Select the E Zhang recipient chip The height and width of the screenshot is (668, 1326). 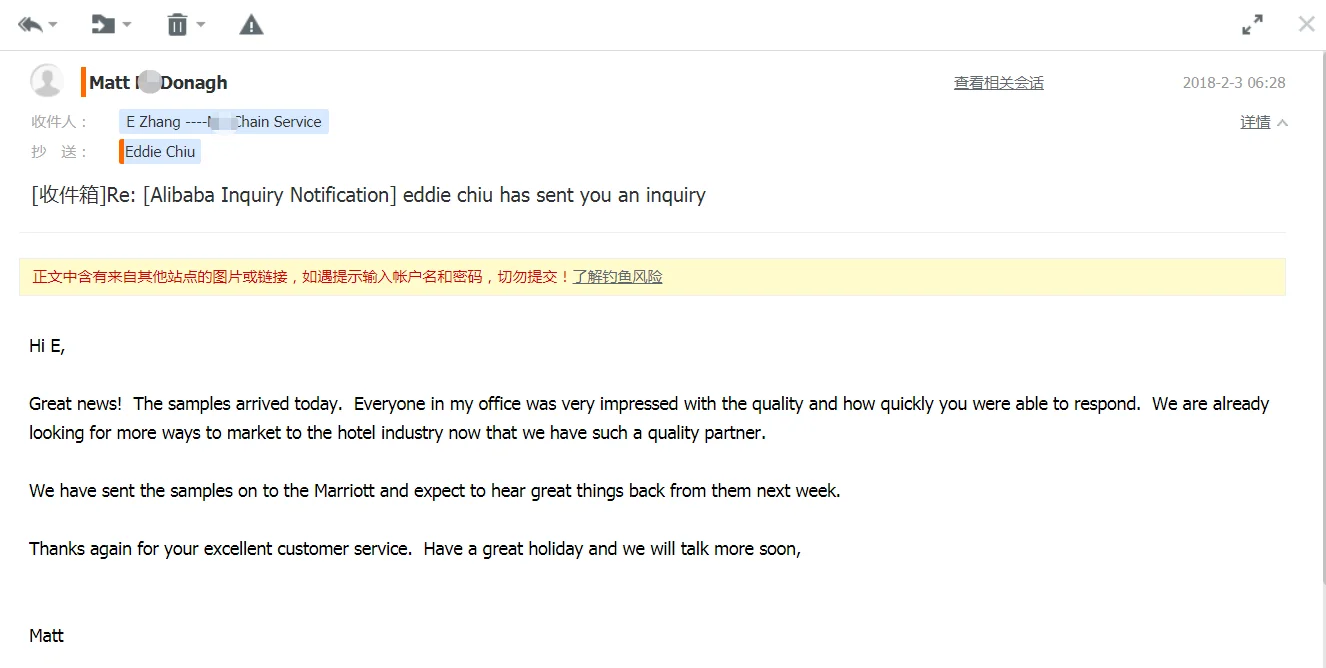tap(223, 122)
